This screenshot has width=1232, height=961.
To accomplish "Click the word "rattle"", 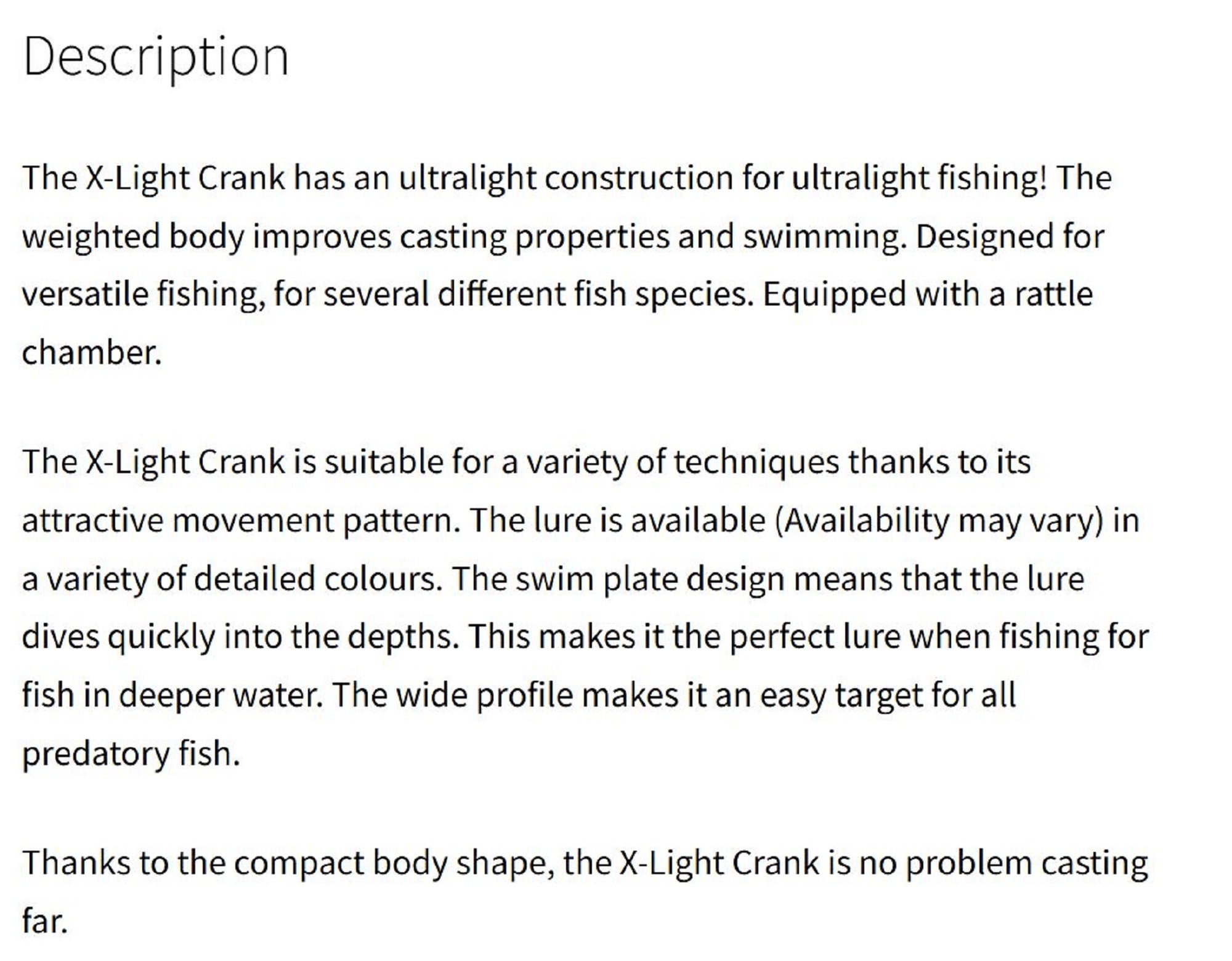I will (x=1053, y=294).
